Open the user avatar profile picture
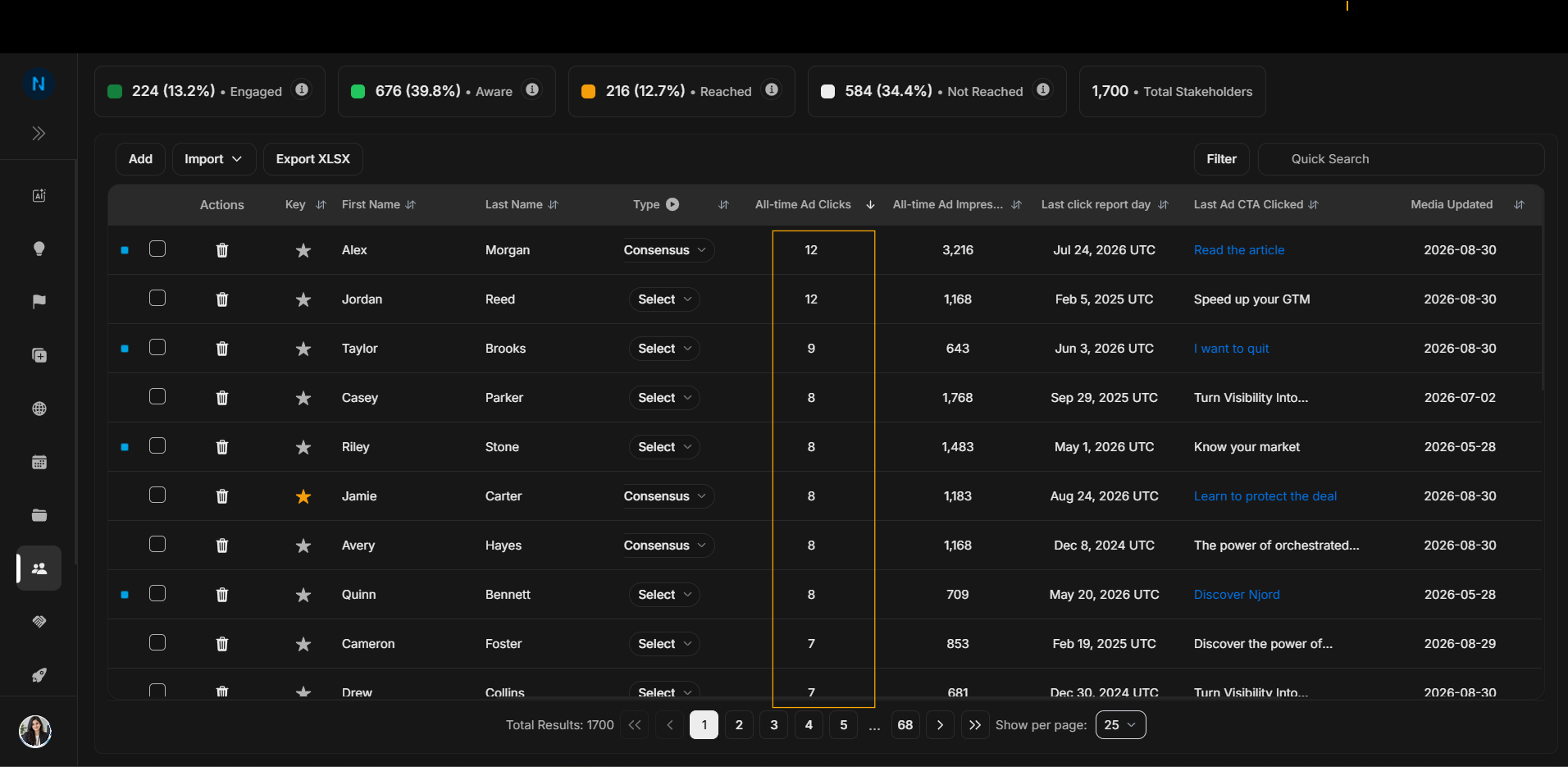Screen dimensions: 1568x767 tap(35, 731)
